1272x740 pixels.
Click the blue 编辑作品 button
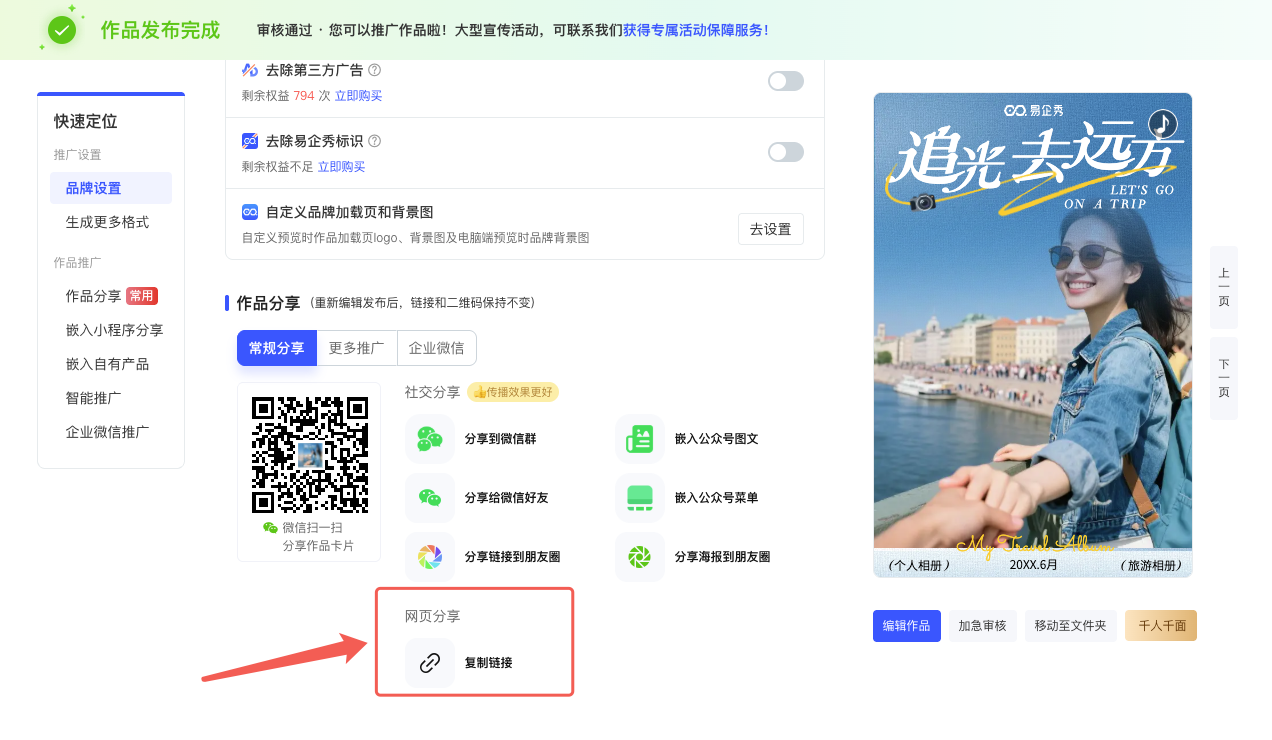pyautogui.click(x=906, y=626)
